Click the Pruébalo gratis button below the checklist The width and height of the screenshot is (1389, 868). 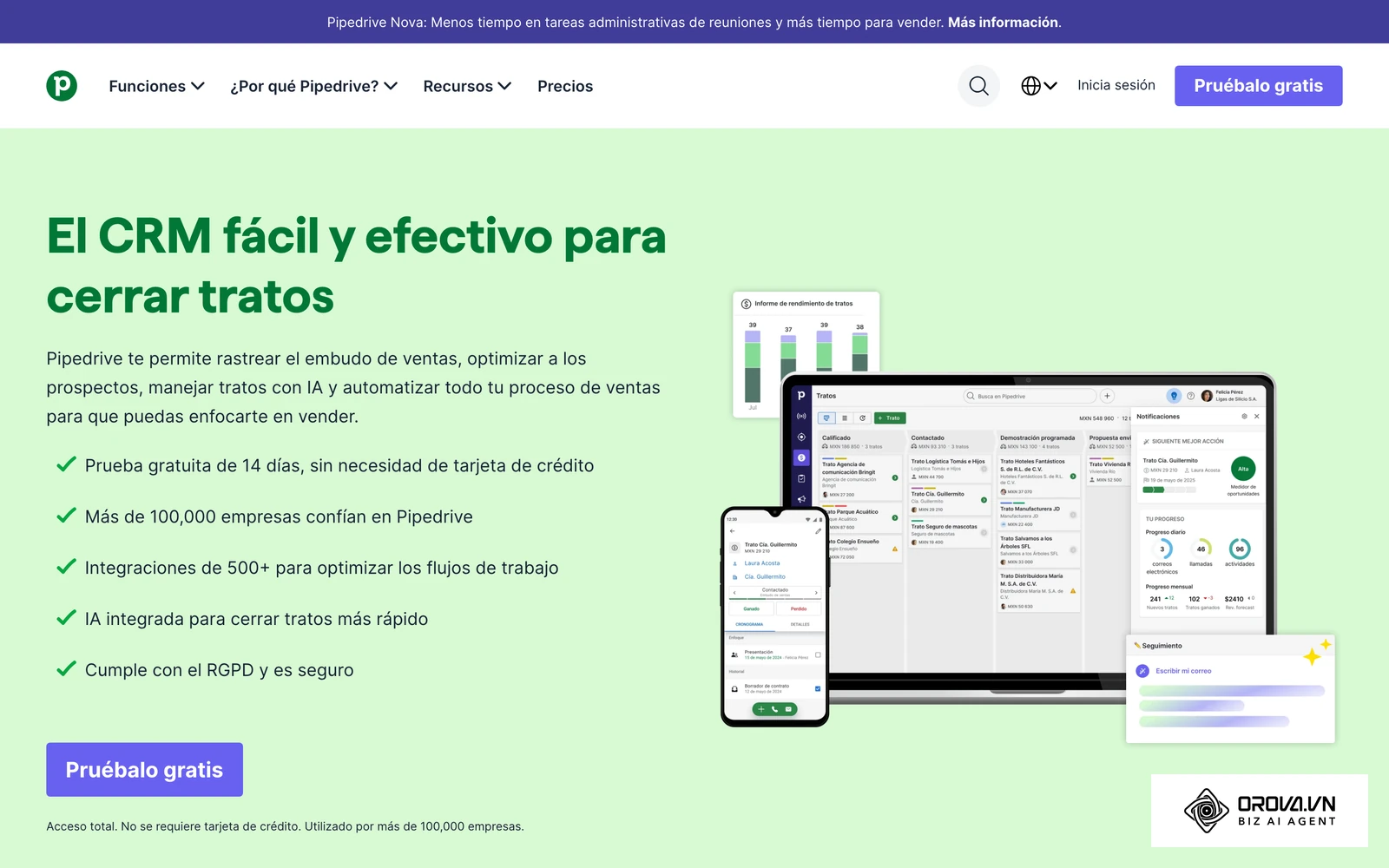point(144,770)
